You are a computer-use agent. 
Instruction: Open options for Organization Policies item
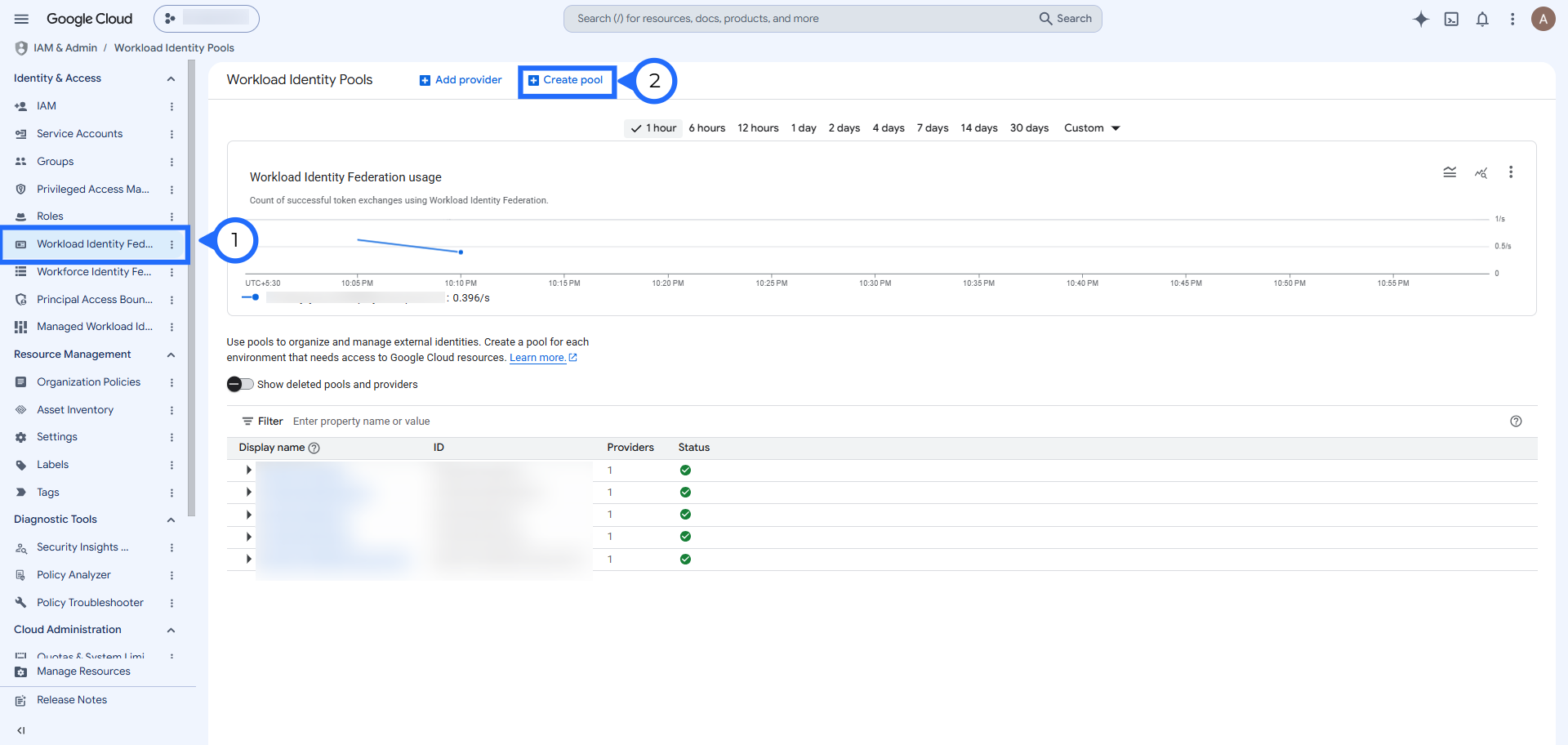point(171,382)
